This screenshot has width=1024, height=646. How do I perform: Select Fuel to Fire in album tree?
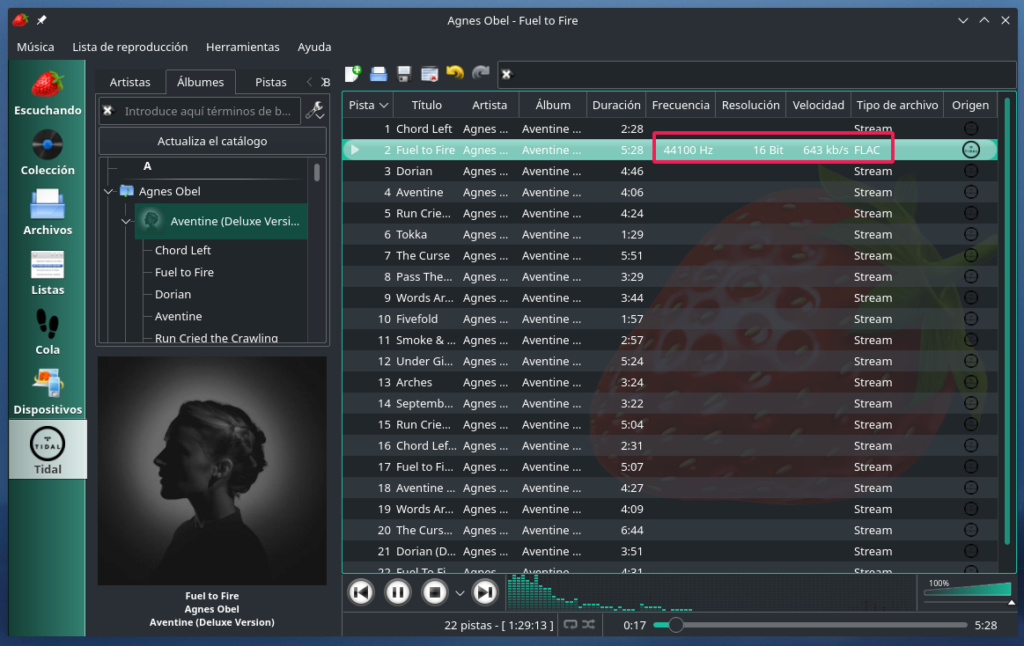184,272
